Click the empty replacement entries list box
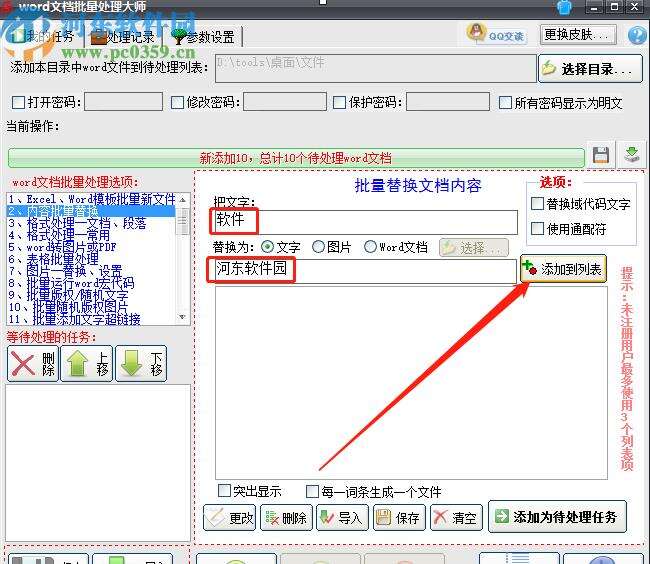The image size is (650, 564). 411,382
